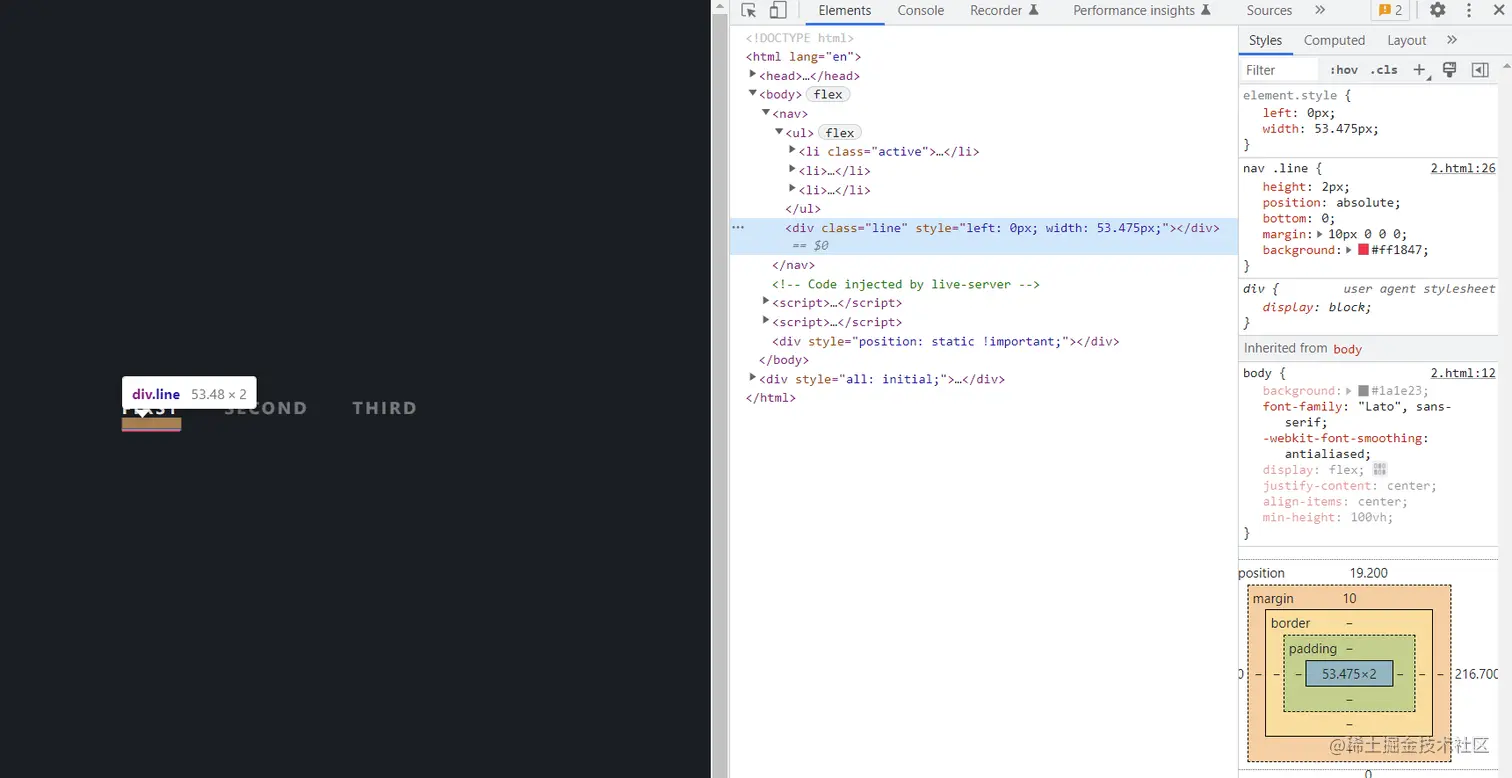Viewport: 1512px width, 778px height.
Task: Click the display: block user agent declaration
Action: (1317, 307)
